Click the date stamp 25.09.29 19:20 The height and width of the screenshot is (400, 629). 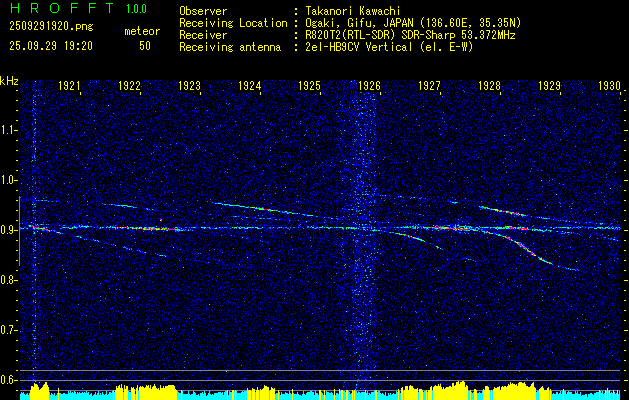pos(51,46)
